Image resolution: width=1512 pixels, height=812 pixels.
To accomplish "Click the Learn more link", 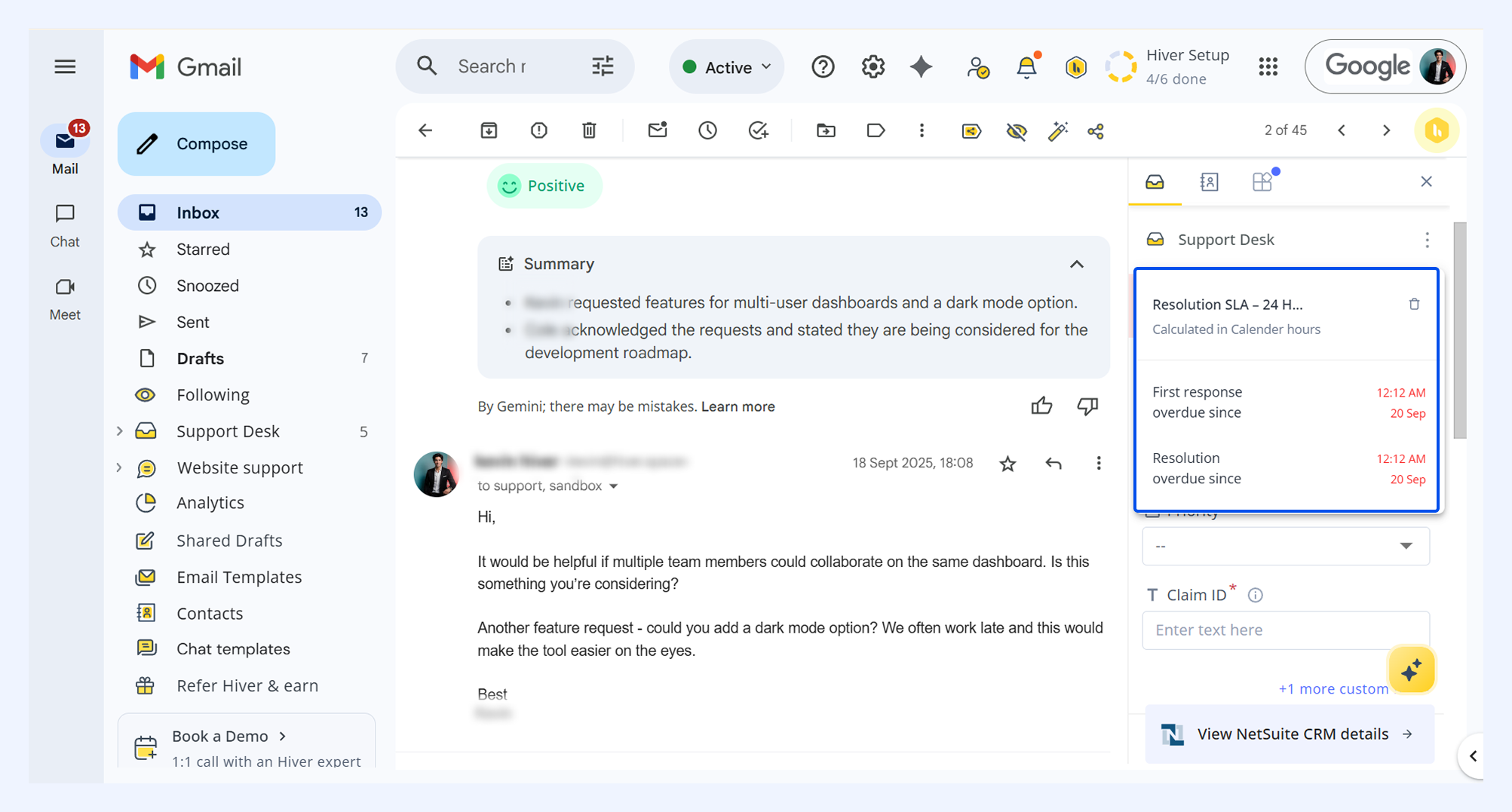I will [738, 406].
